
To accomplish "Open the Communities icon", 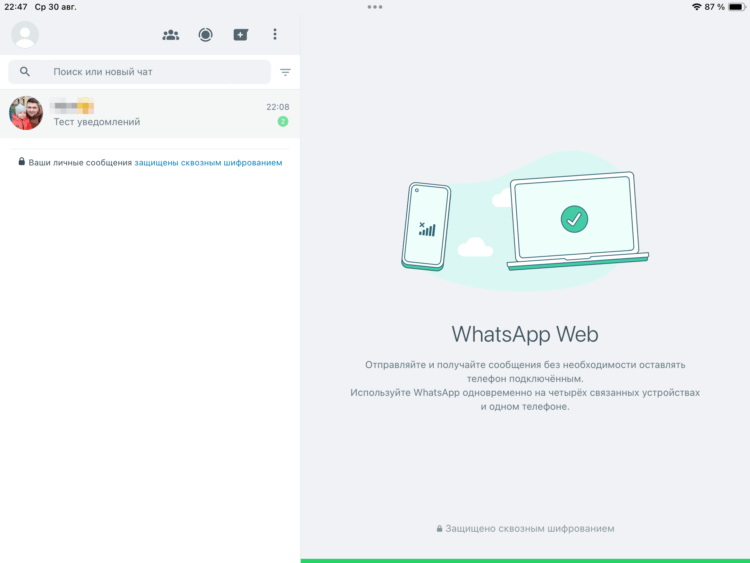I will tap(171, 34).
